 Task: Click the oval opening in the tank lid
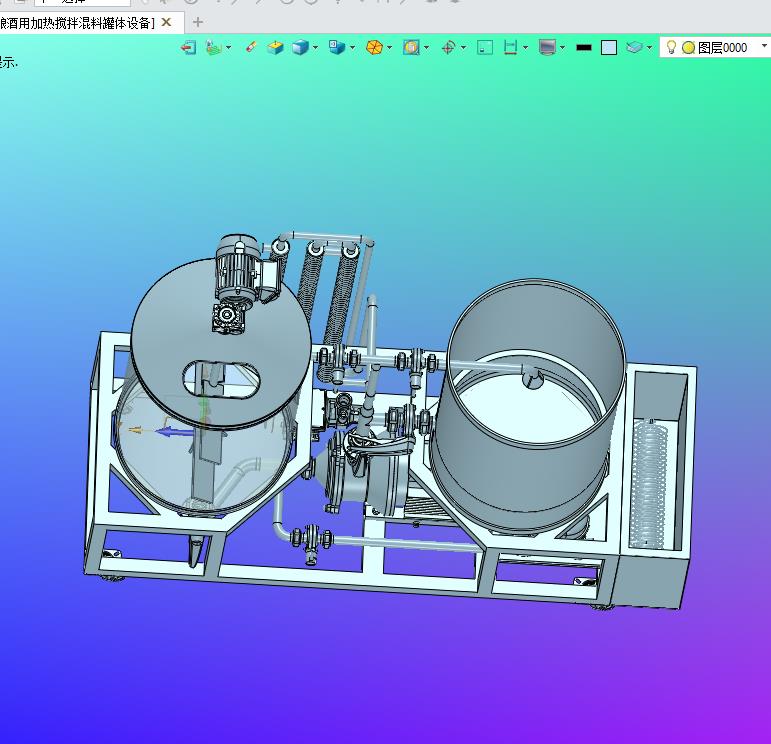coord(221,379)
